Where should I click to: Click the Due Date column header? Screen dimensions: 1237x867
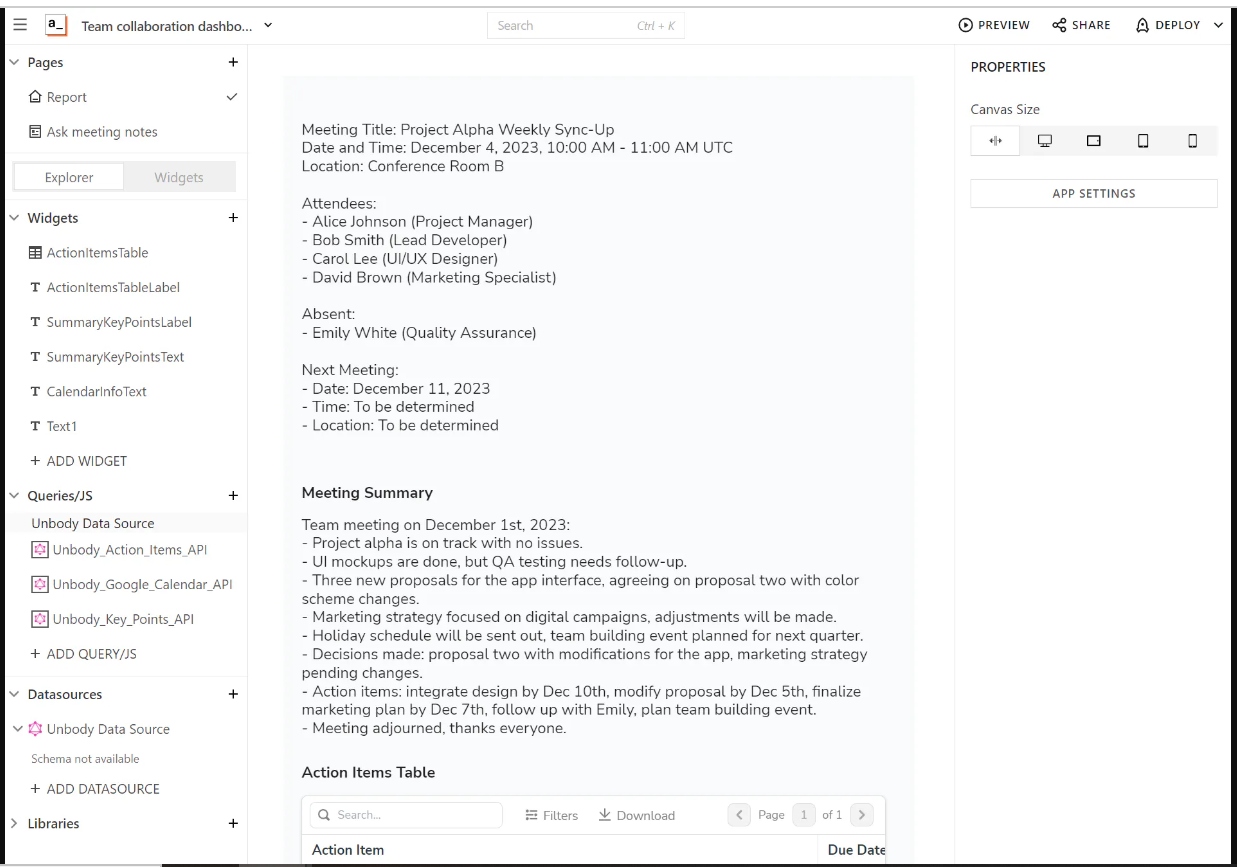tap(857, 850)
